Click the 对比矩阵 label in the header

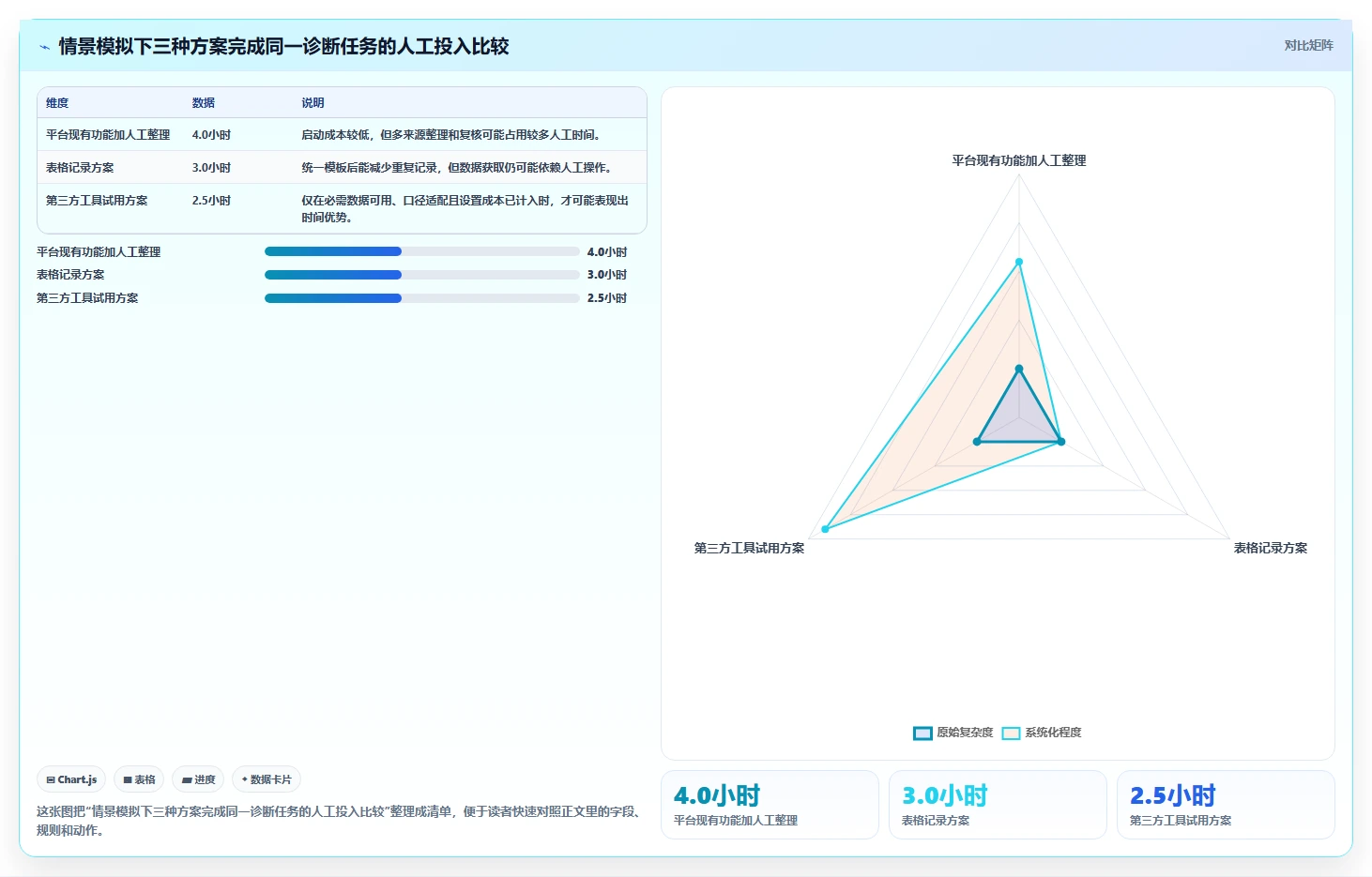coord(1308,45)
